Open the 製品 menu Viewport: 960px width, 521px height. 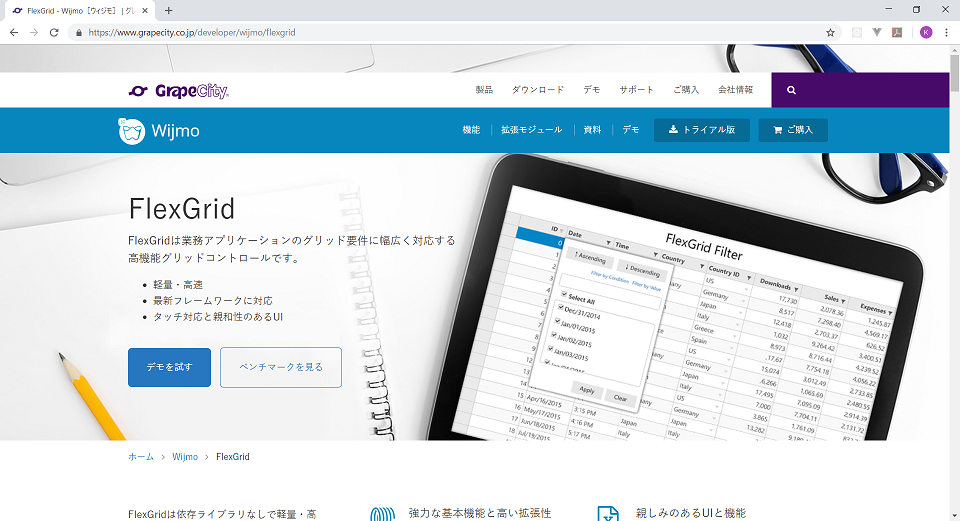[x=484, y=90]
